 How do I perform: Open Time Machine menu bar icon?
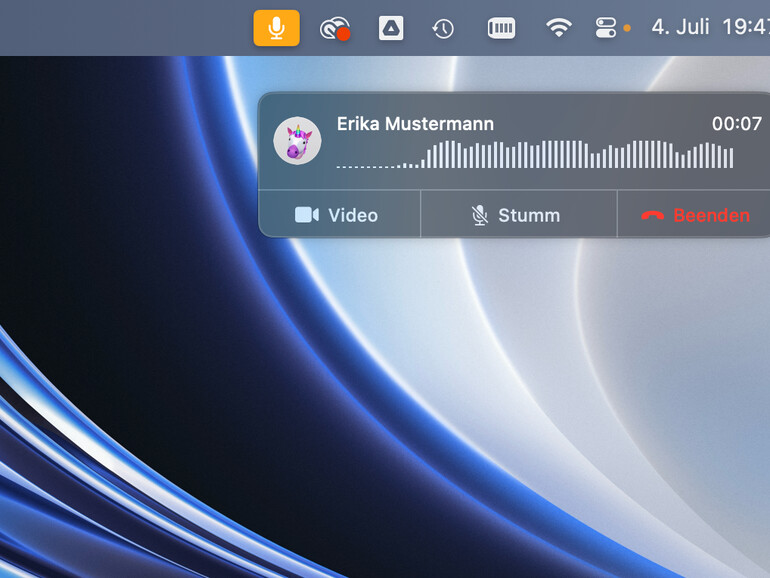(x=443, y=28)
